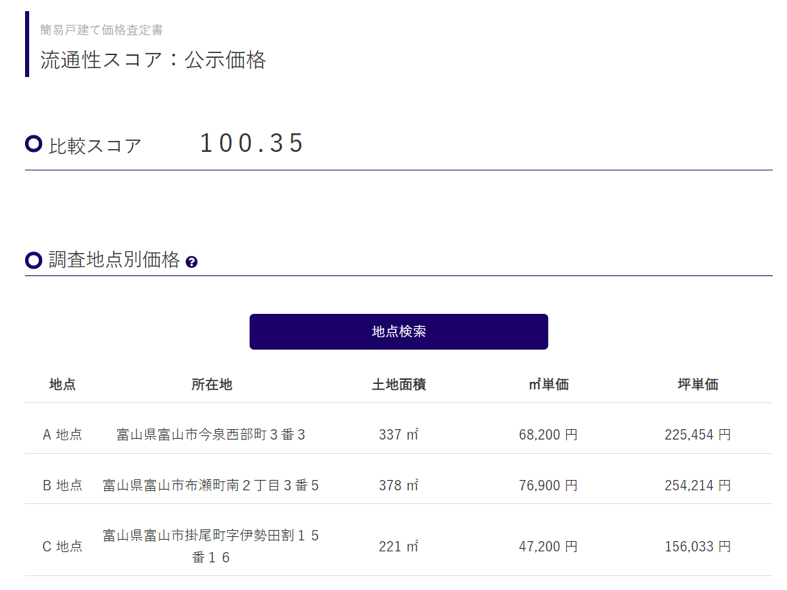Viewport: 787px width, 590px height.
Task: Select the C 地点 row label
Action: (62, 546)
